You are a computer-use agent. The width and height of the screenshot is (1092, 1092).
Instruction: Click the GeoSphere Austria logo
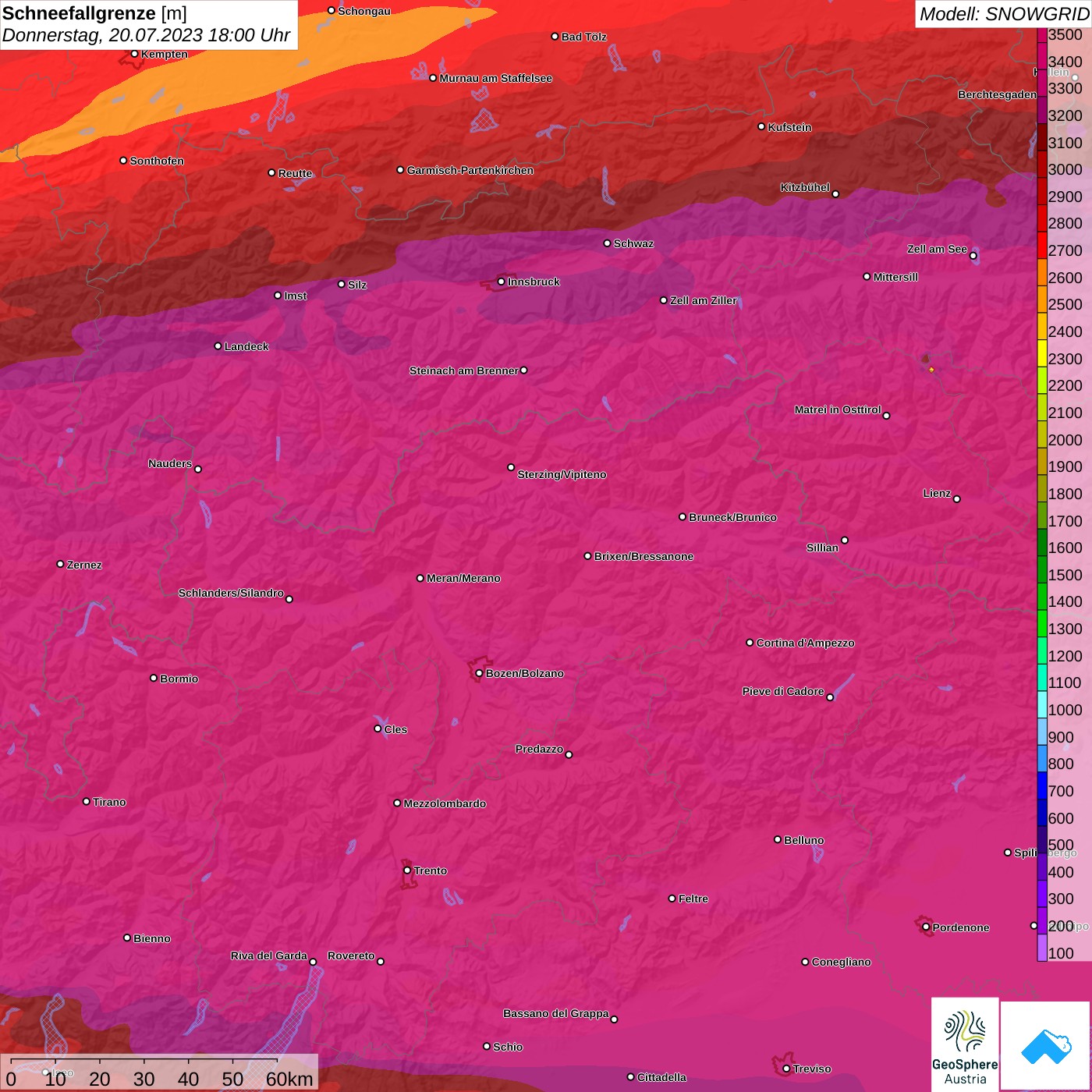[x=965, y=1045]
